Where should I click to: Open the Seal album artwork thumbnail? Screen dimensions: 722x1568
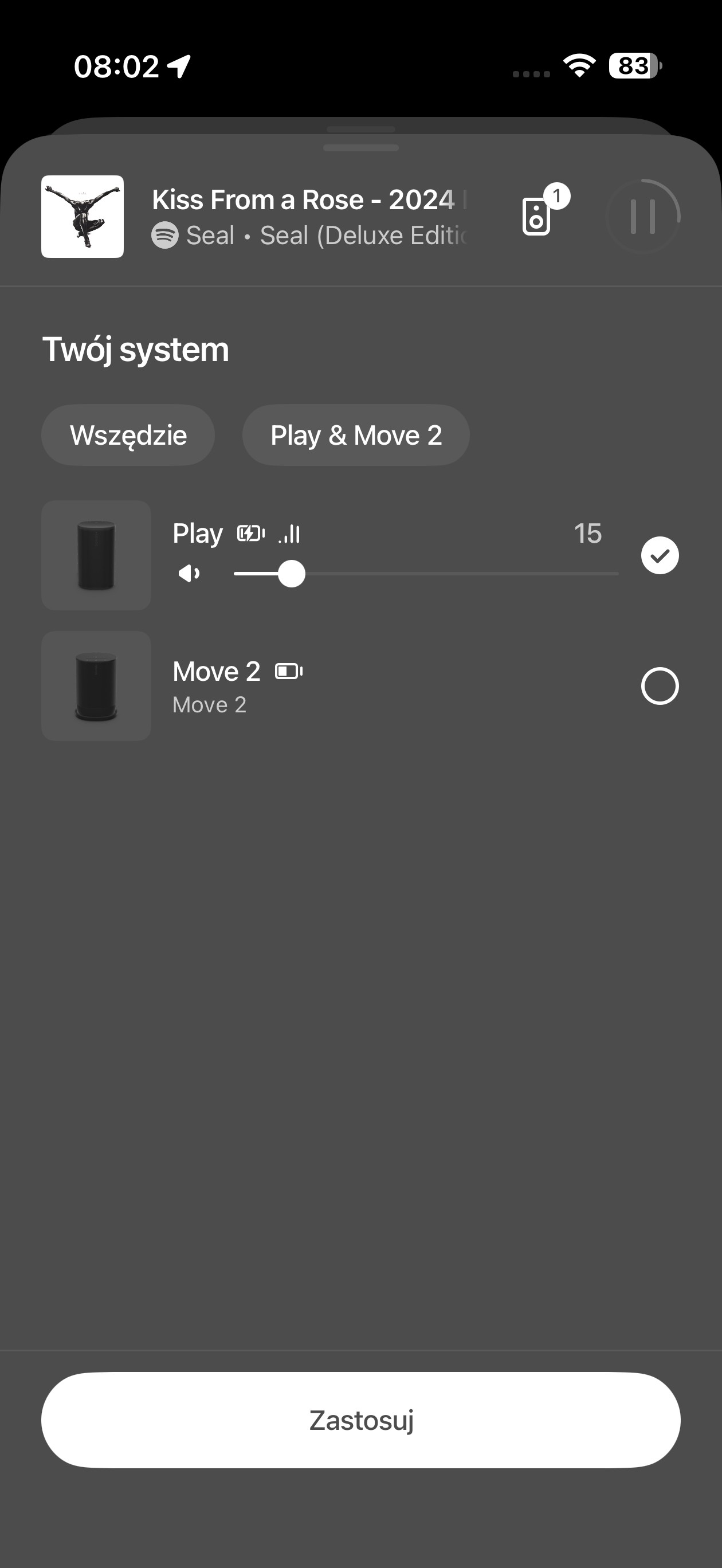(83, 217)
